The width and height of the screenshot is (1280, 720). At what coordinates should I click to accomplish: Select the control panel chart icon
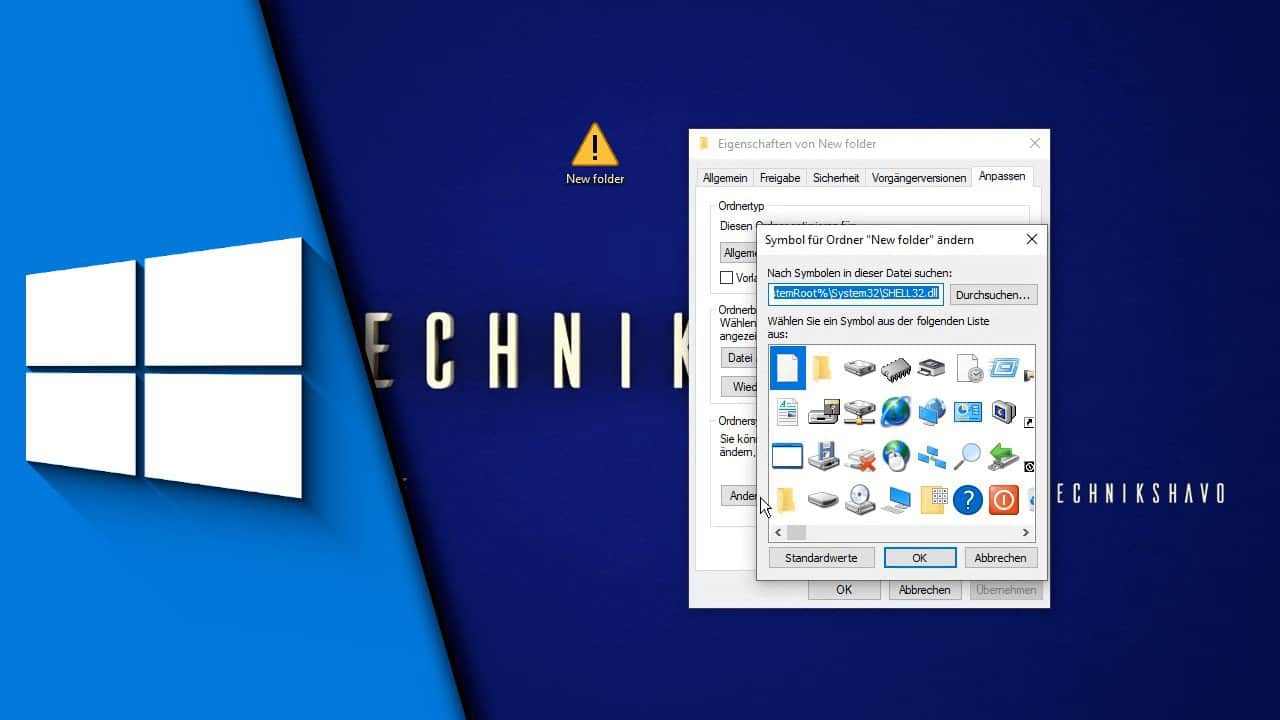tap(968, 411)
